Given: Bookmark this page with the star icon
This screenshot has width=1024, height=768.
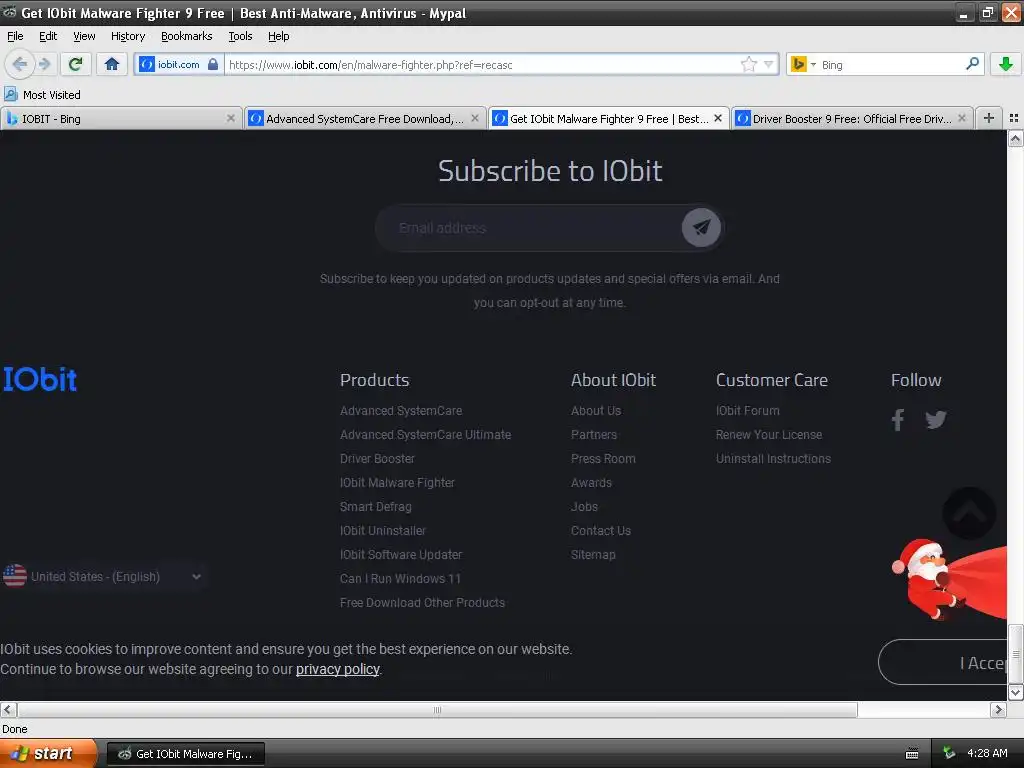Looking at the screenshot, I should point(748,64).
